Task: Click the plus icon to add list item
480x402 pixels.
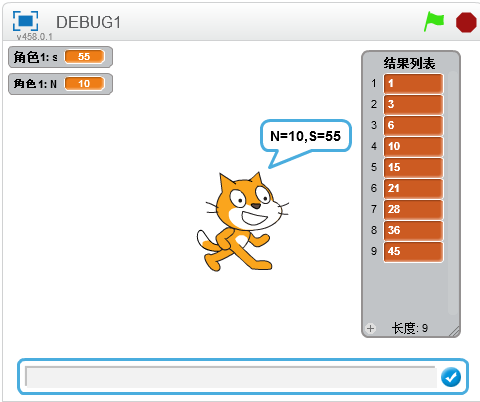Action: point(370,328)
